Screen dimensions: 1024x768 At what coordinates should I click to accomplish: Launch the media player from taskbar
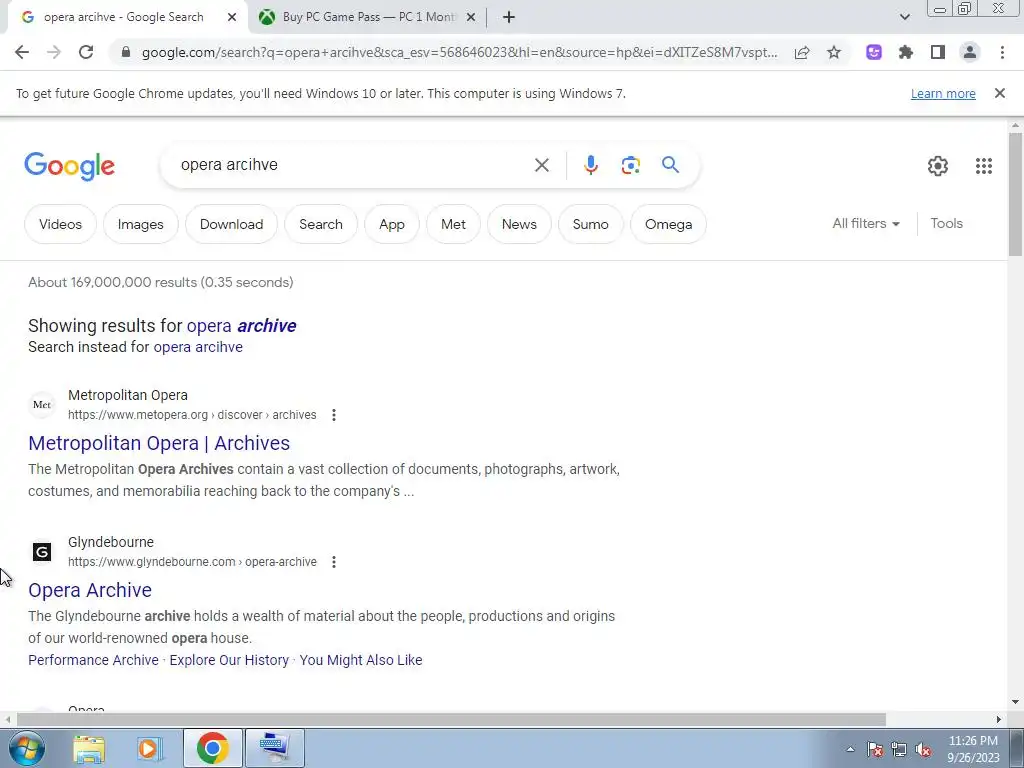(x=149, y=748)
